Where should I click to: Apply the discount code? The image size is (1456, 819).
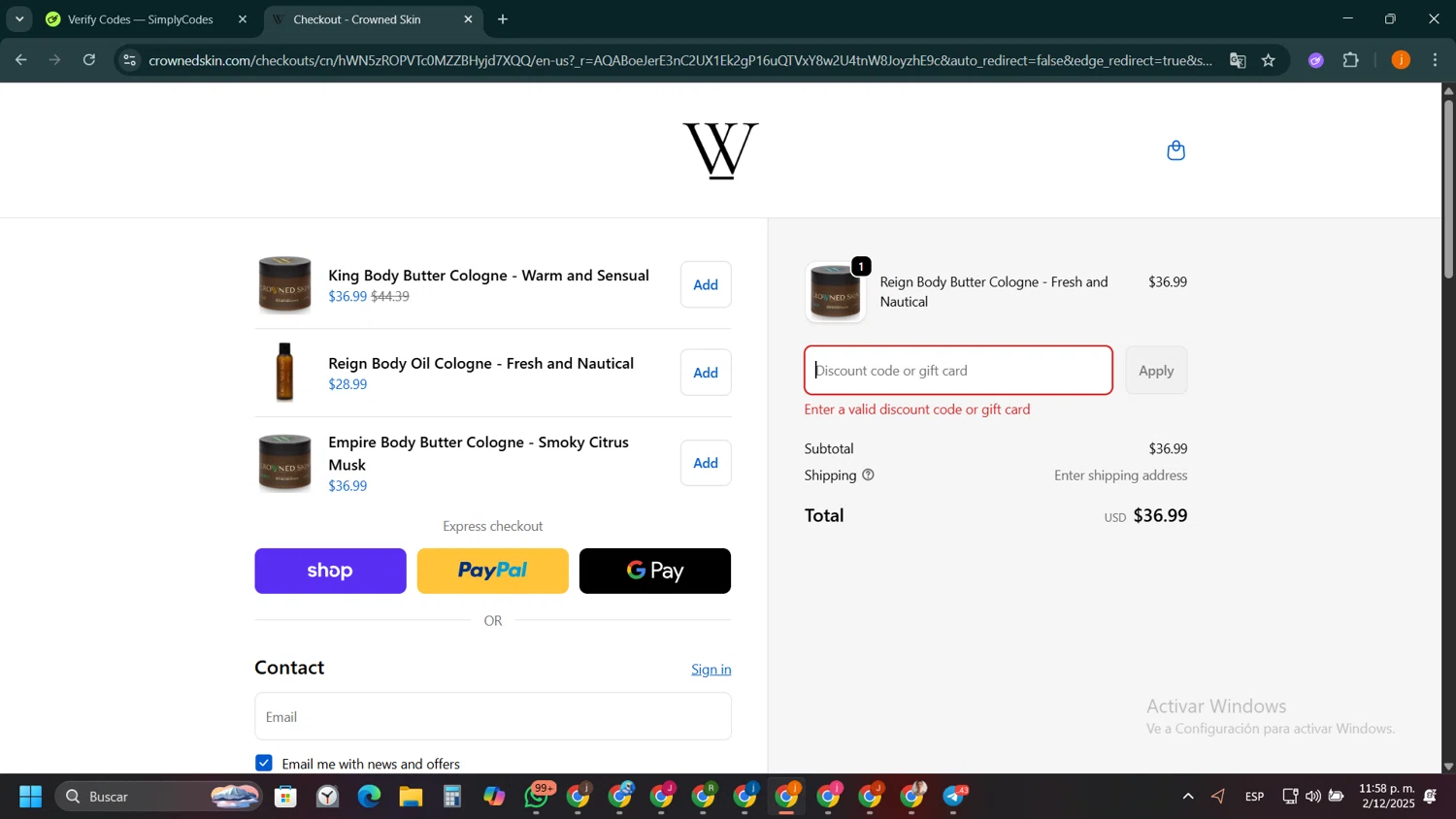(x=1156, y=371)
